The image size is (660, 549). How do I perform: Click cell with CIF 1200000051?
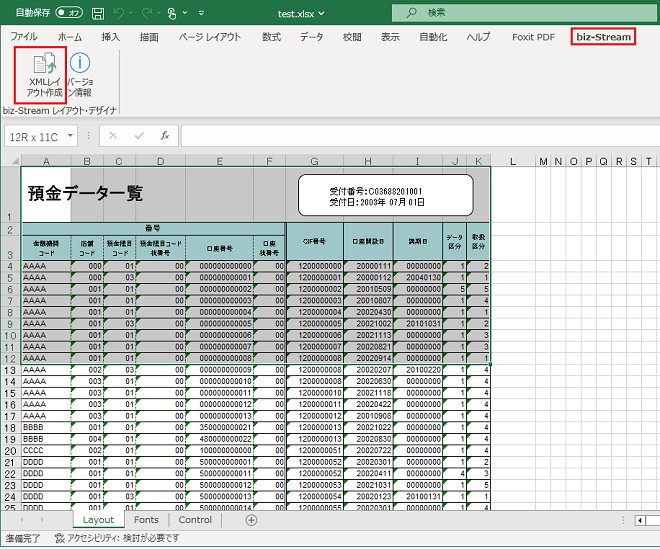click(314, 450)
